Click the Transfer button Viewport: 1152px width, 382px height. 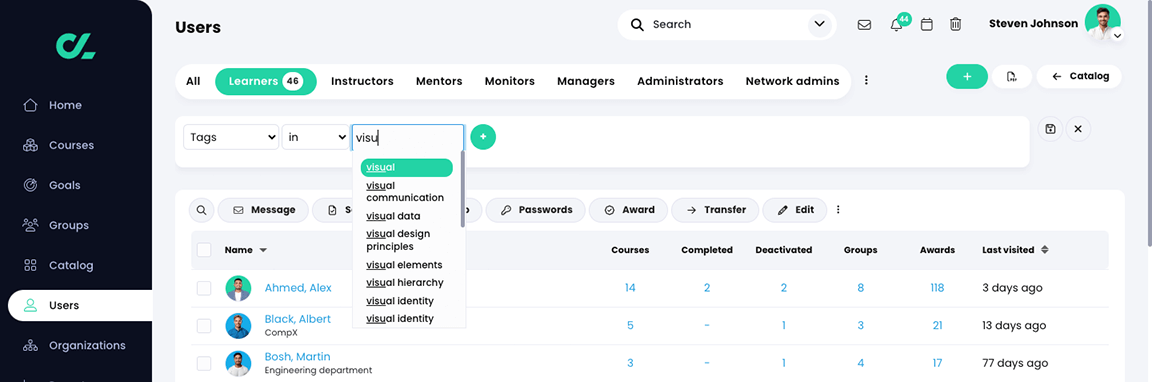pos(715,210)
